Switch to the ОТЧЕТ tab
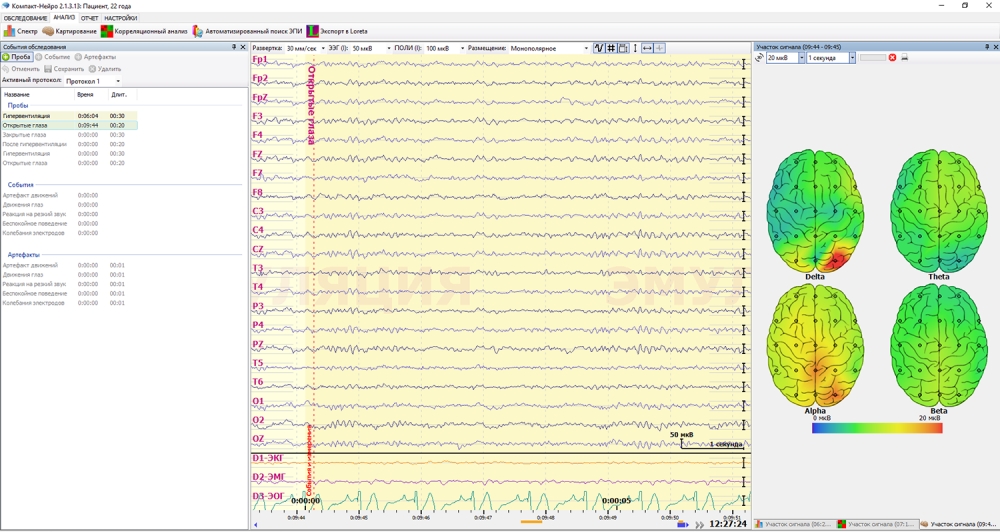This screenshot has height=532, width=1000. pos(89,18)
